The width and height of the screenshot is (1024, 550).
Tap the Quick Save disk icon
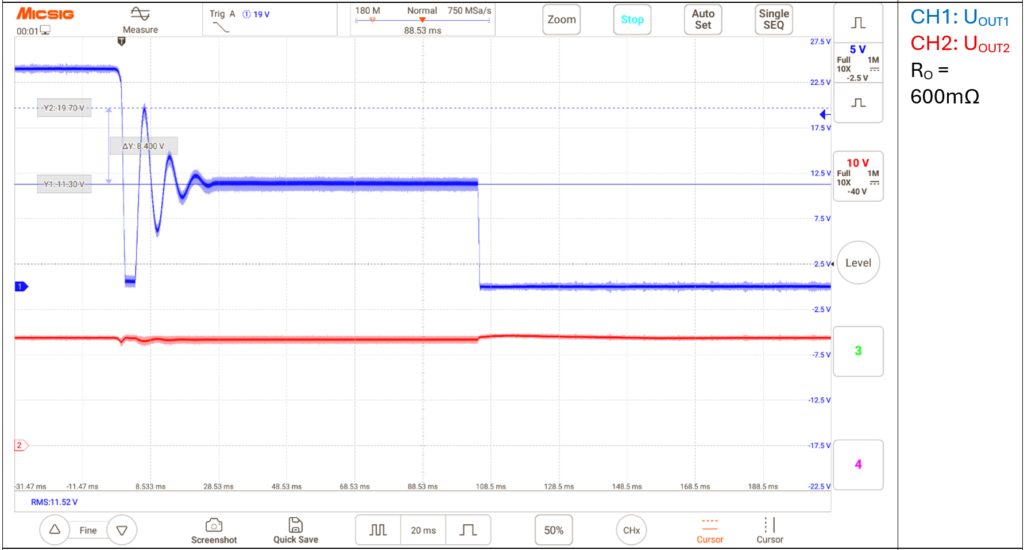point(295,525)
